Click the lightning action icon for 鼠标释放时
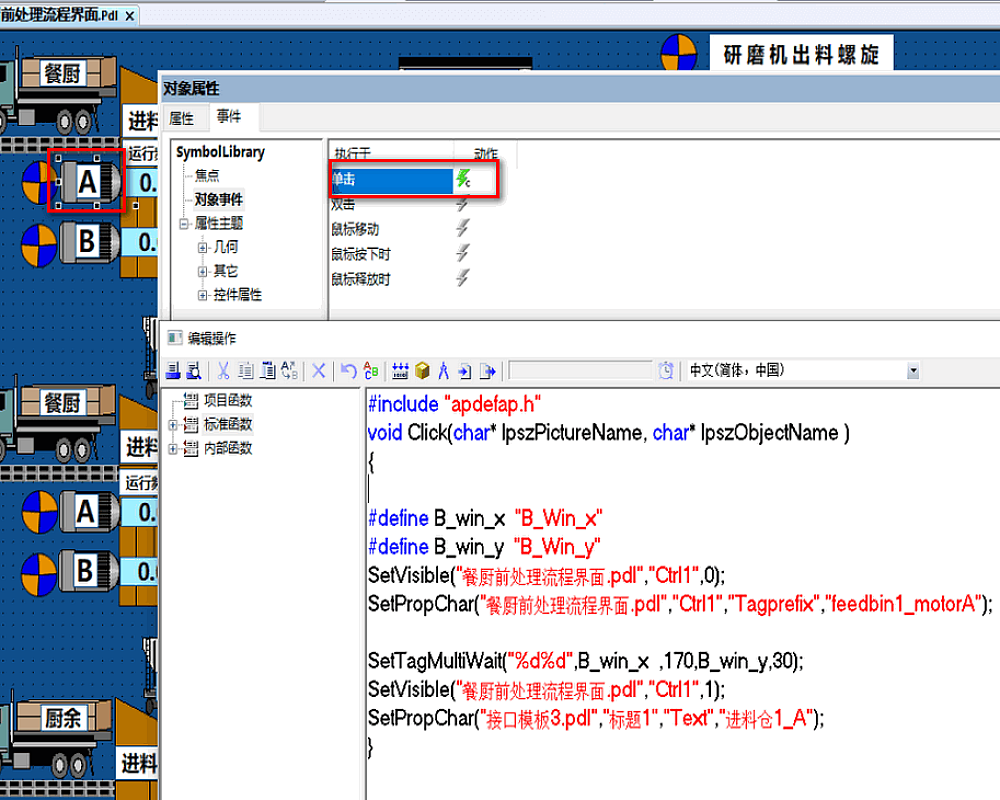Screen dimensions: 1000x800 (x=462, y=279)
